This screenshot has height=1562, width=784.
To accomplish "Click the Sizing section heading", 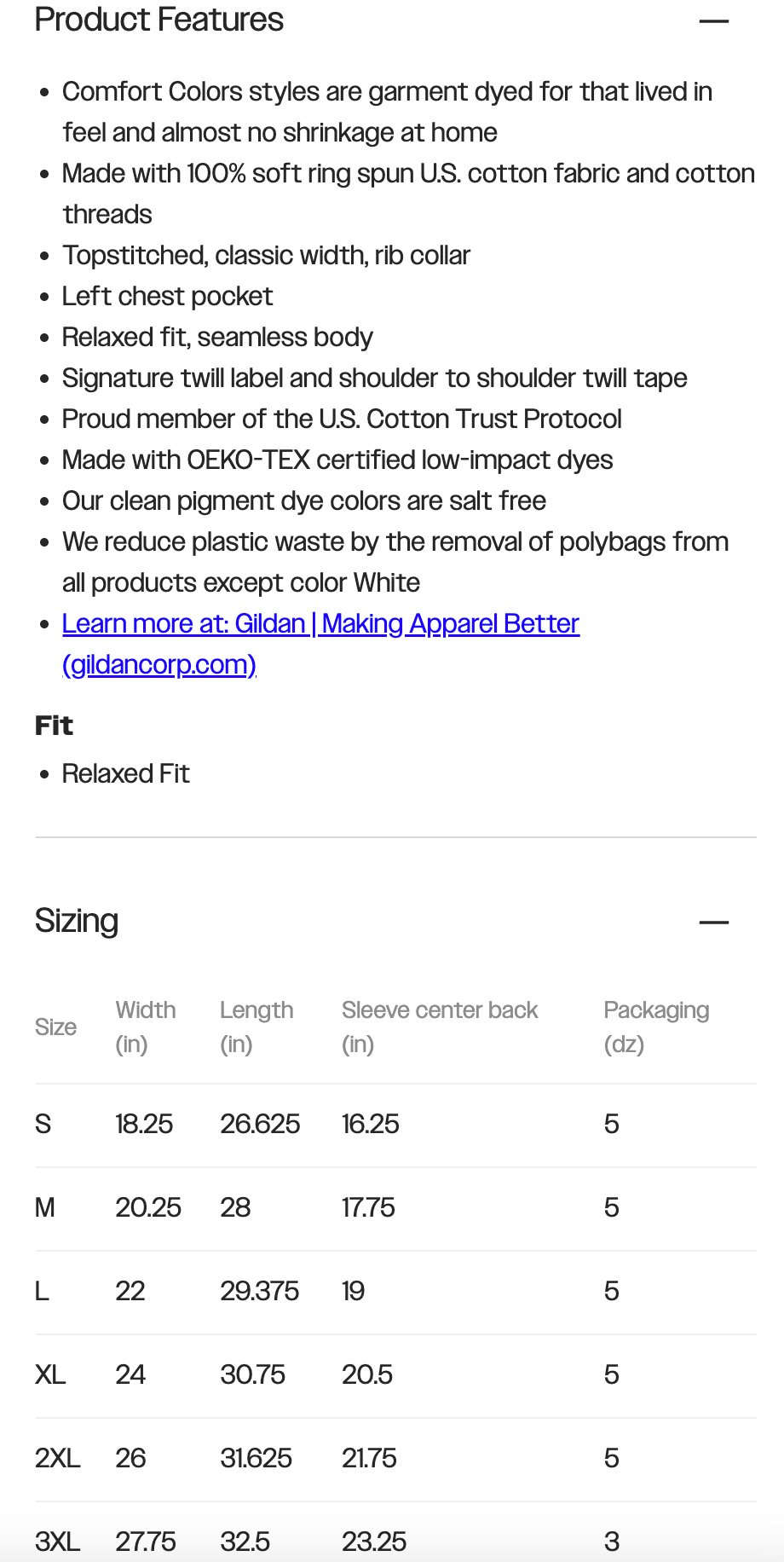I will pyautogui.click(x=77, y=921).
